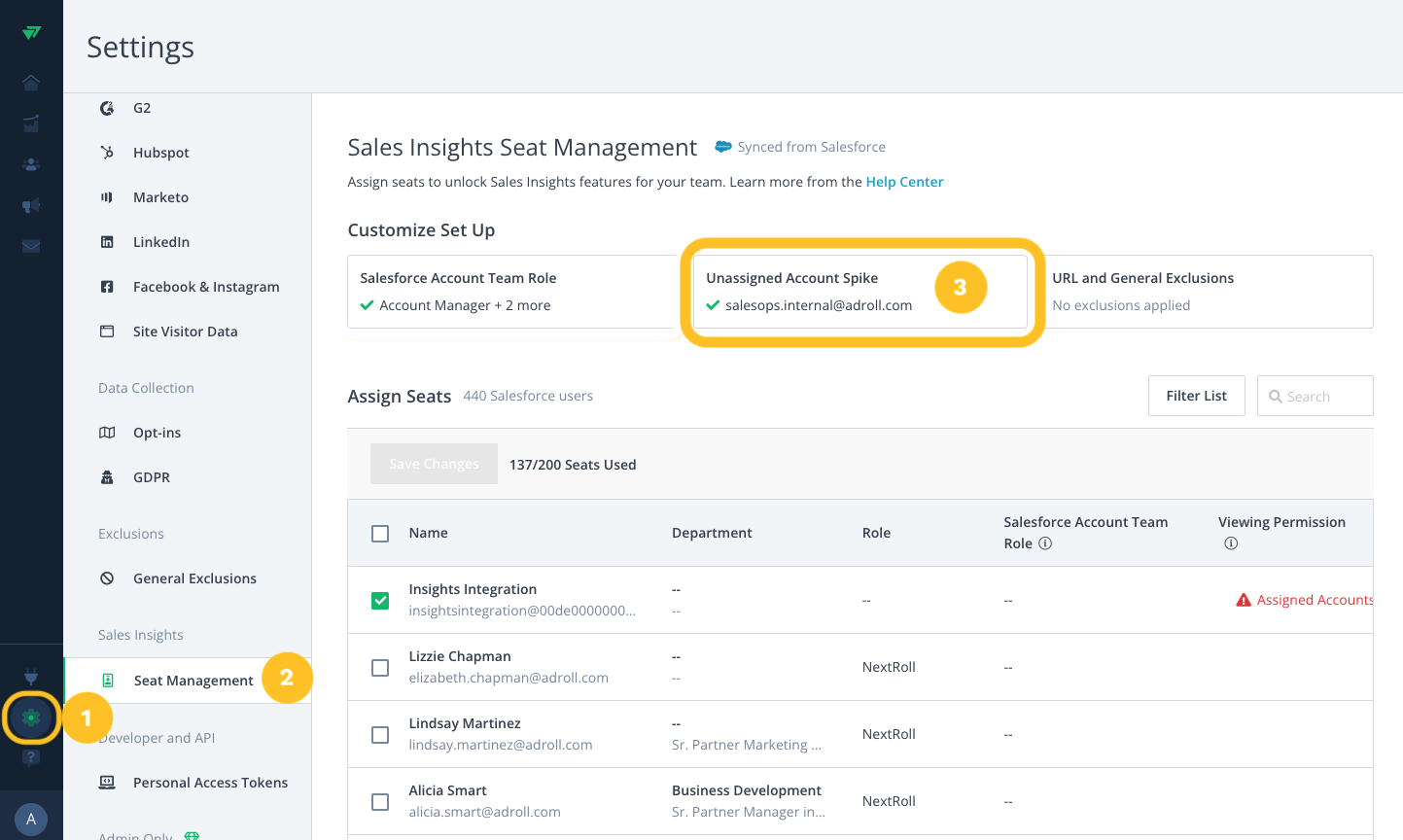Click the green app logo in the sidebar
This screenshot has width=1403, height=840.
(x=31, y=32)
